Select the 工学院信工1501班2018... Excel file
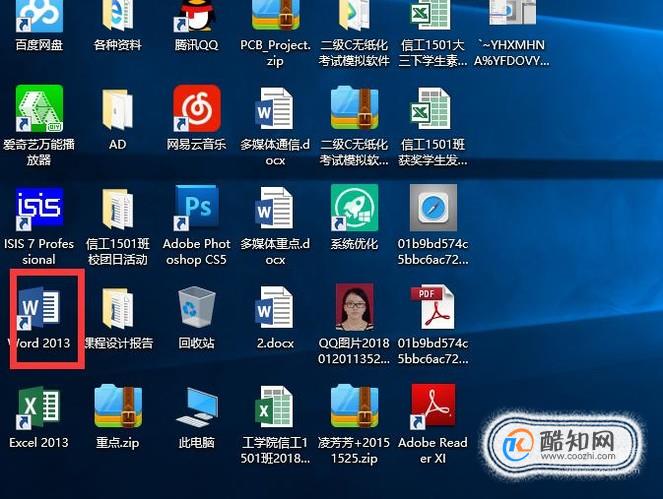This screenshot has height=499, width=663. (x=275, y=407)
